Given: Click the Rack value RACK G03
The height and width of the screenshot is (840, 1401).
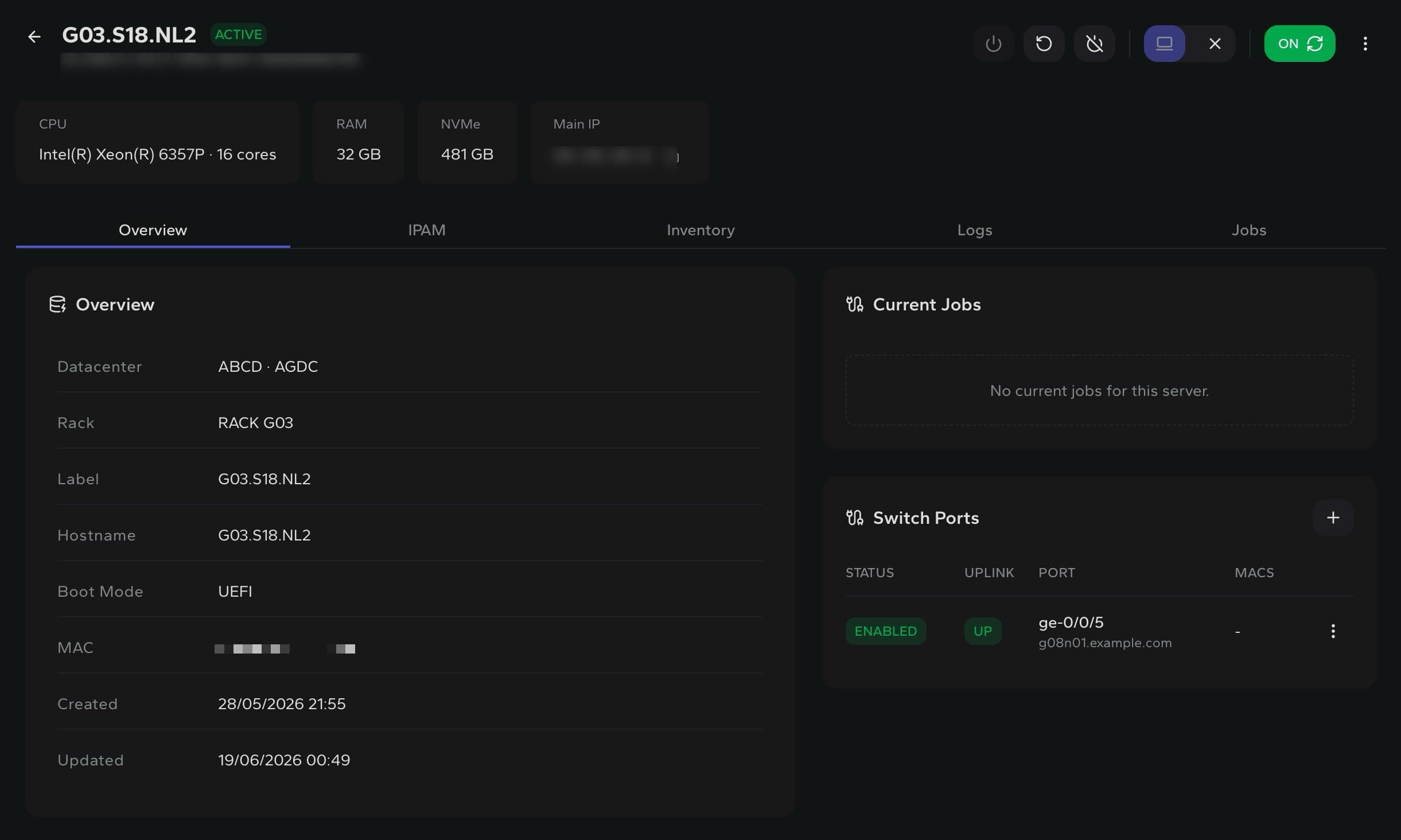Looking at the screenshot, I should coord(255,423).
